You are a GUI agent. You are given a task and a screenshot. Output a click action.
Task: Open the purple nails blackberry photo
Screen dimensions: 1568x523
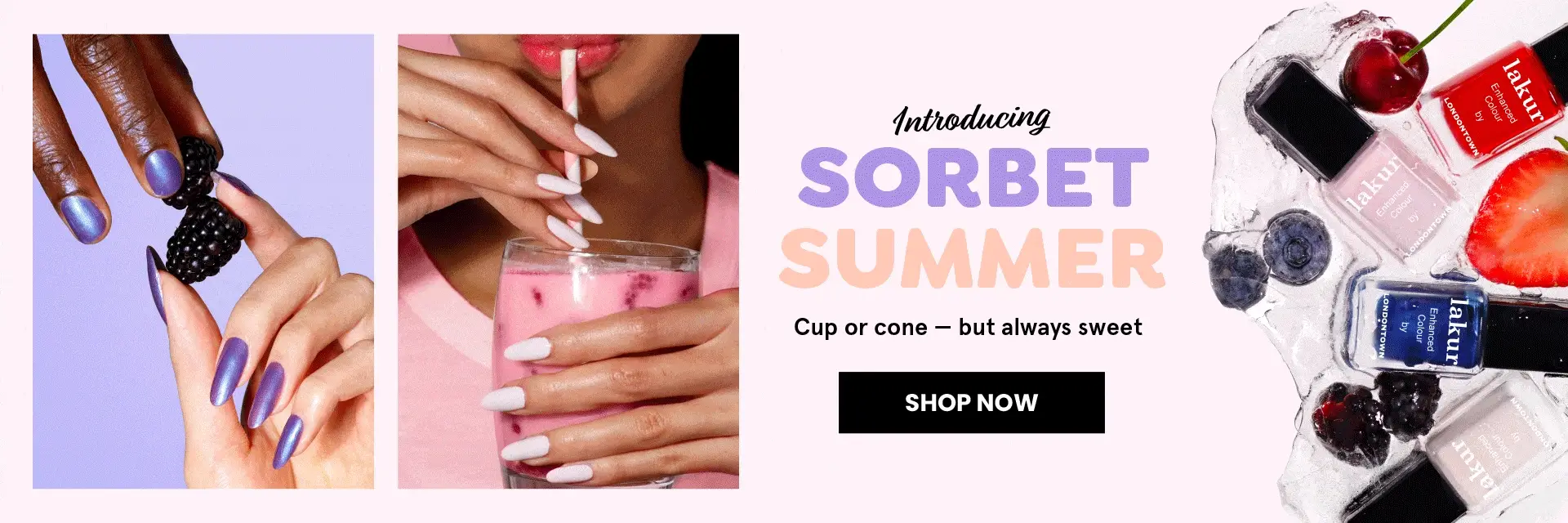point(203,261)
